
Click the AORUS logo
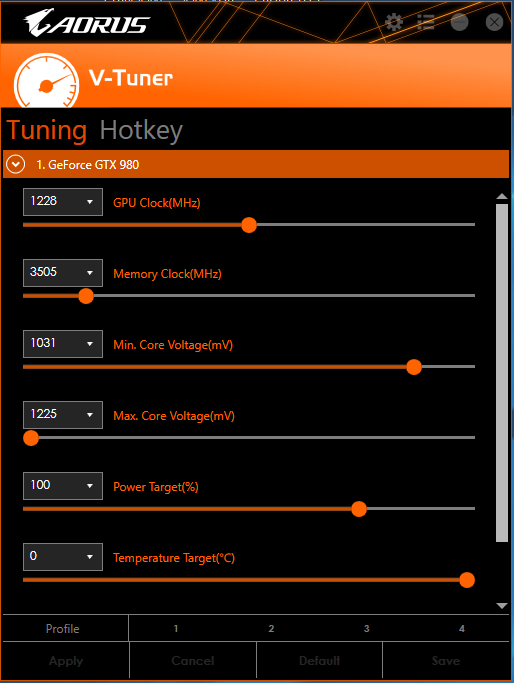click(x=87, y=23)
